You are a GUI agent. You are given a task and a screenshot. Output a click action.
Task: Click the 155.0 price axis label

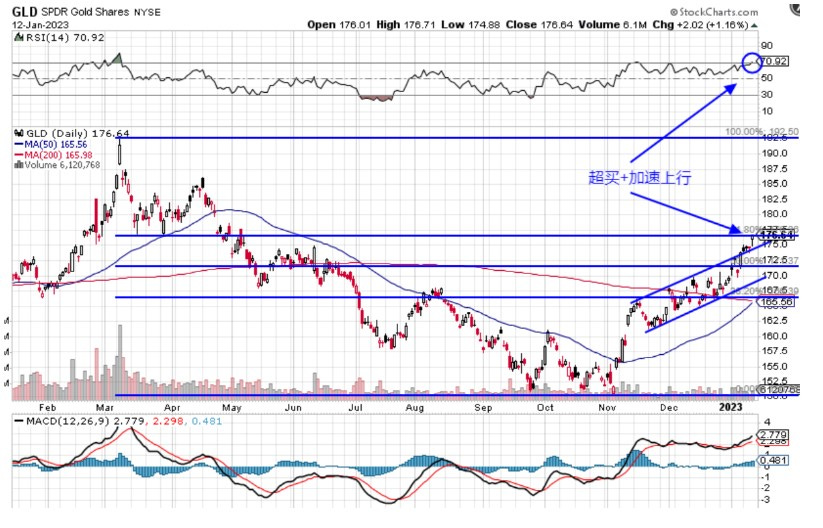pos(774,366)
